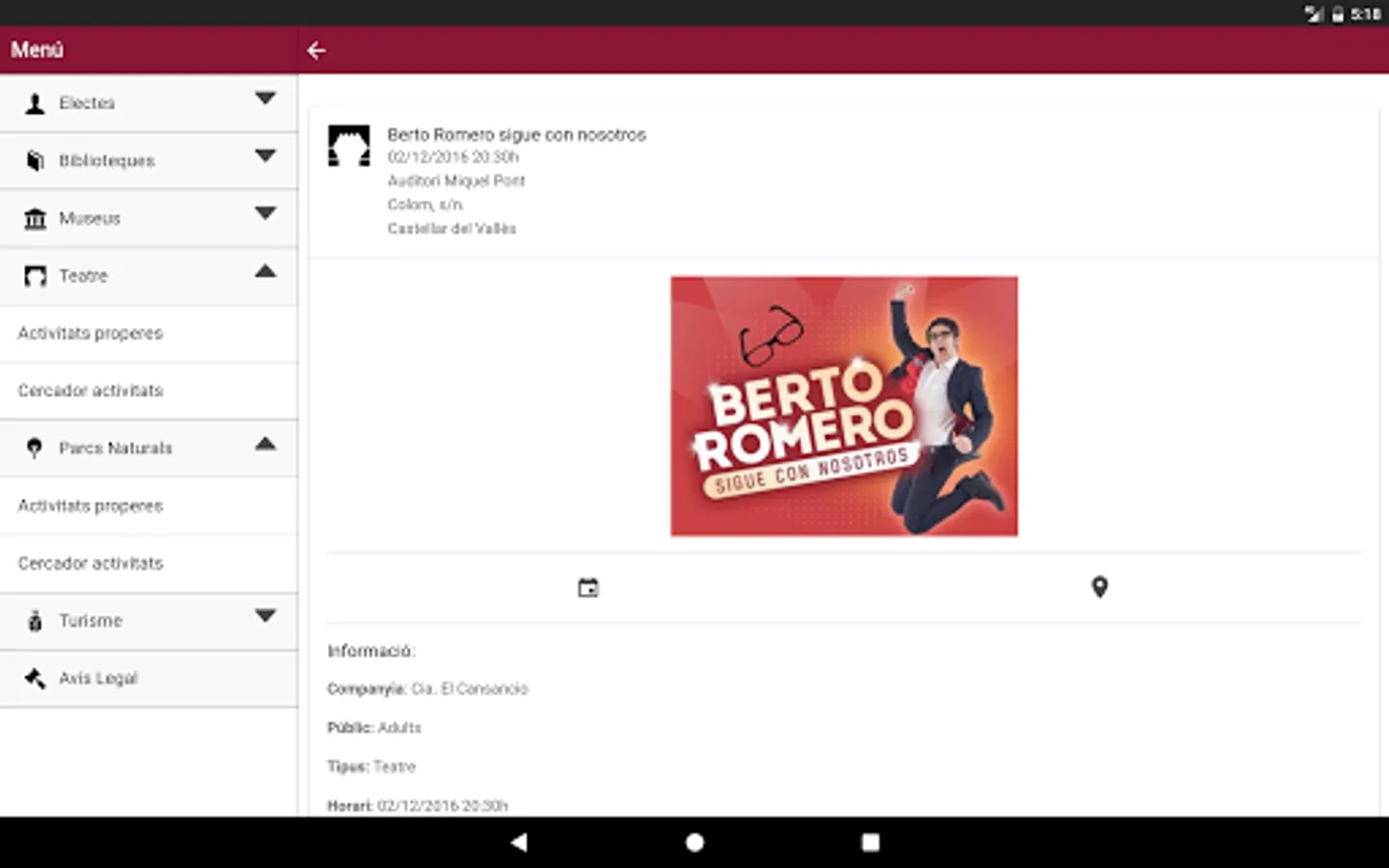Tap the signal status icon

[x=1314, y=14]
